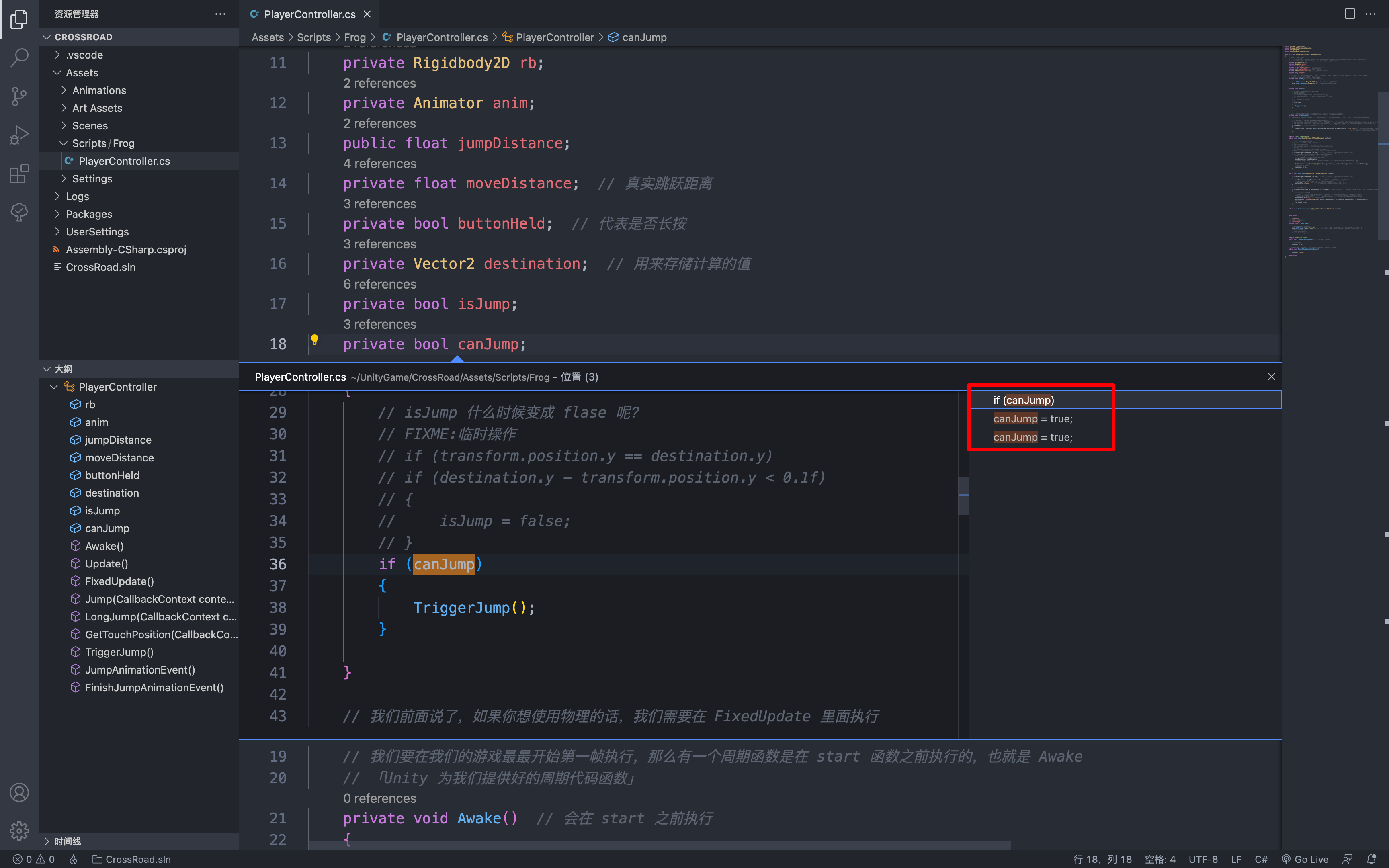1389x868 pixels.
Task: Click Assets in the breadcrumb
Action: click(x=267, y=37)
